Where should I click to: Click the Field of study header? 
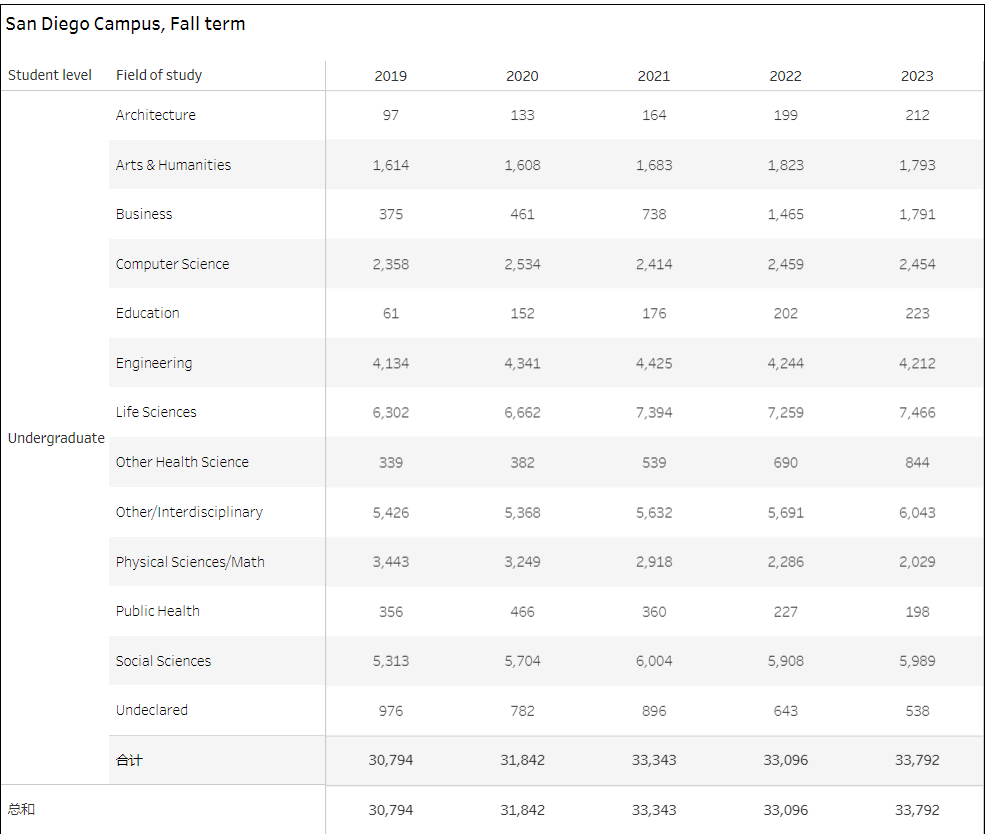158,75
